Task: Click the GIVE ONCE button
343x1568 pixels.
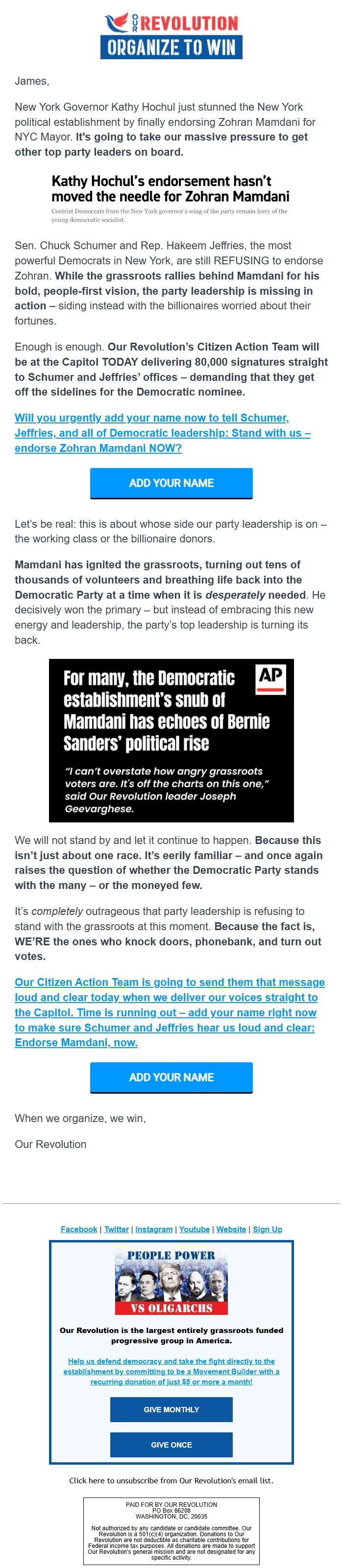Action: pyautogui.click(x=171, y=1445)
